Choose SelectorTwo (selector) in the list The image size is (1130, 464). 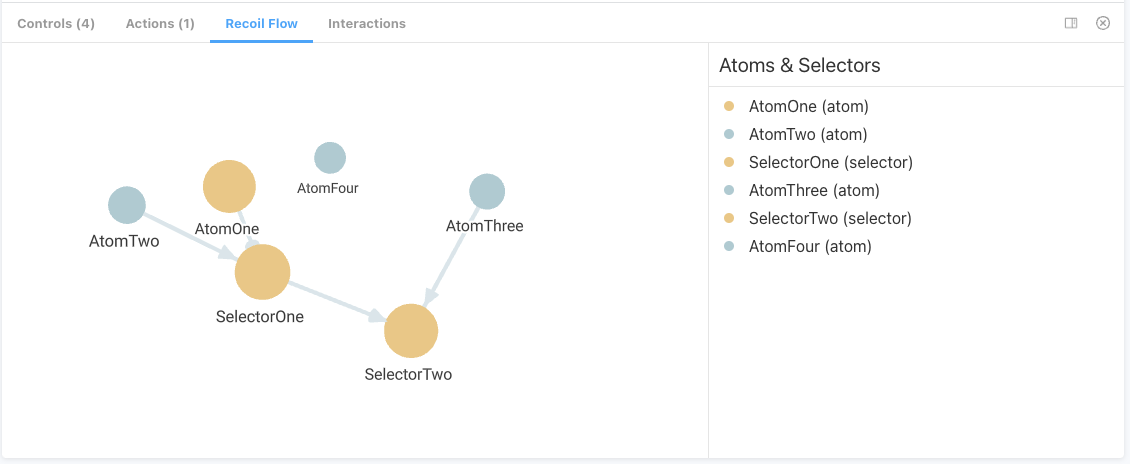[830, 218]
